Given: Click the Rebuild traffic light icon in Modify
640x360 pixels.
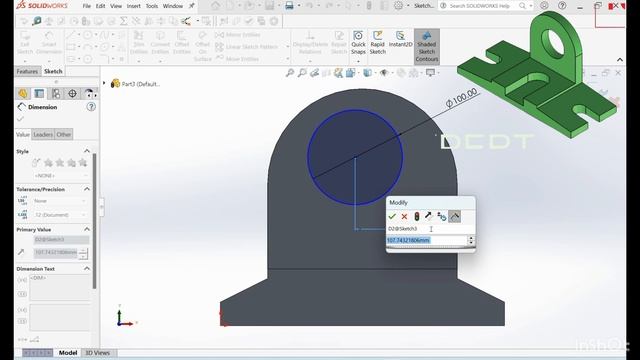Looking at the screenshot, I should click(417, 216).
